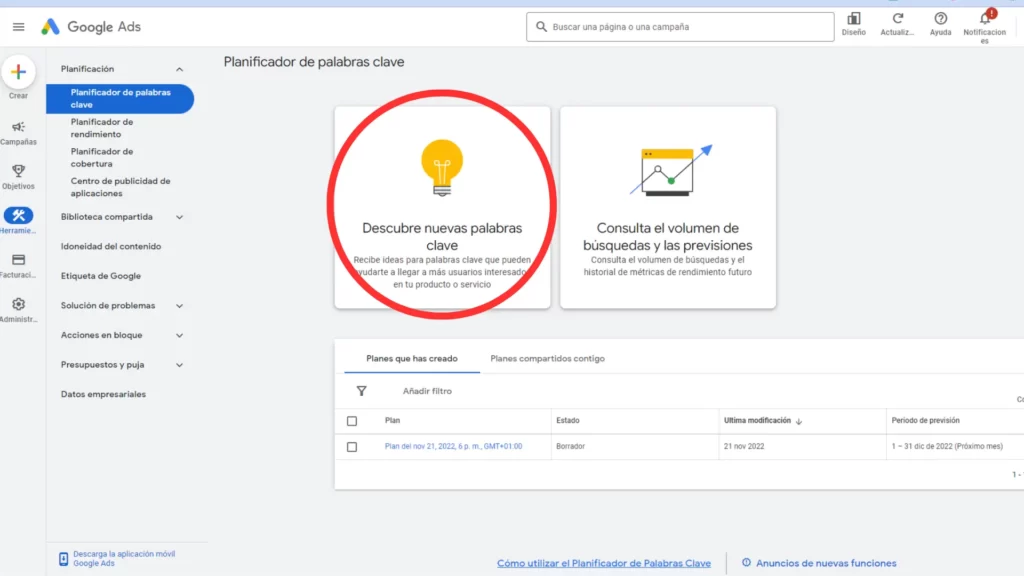The image size is (1024, 576).
Task: Open the Facturación icon
Action: 19,259
